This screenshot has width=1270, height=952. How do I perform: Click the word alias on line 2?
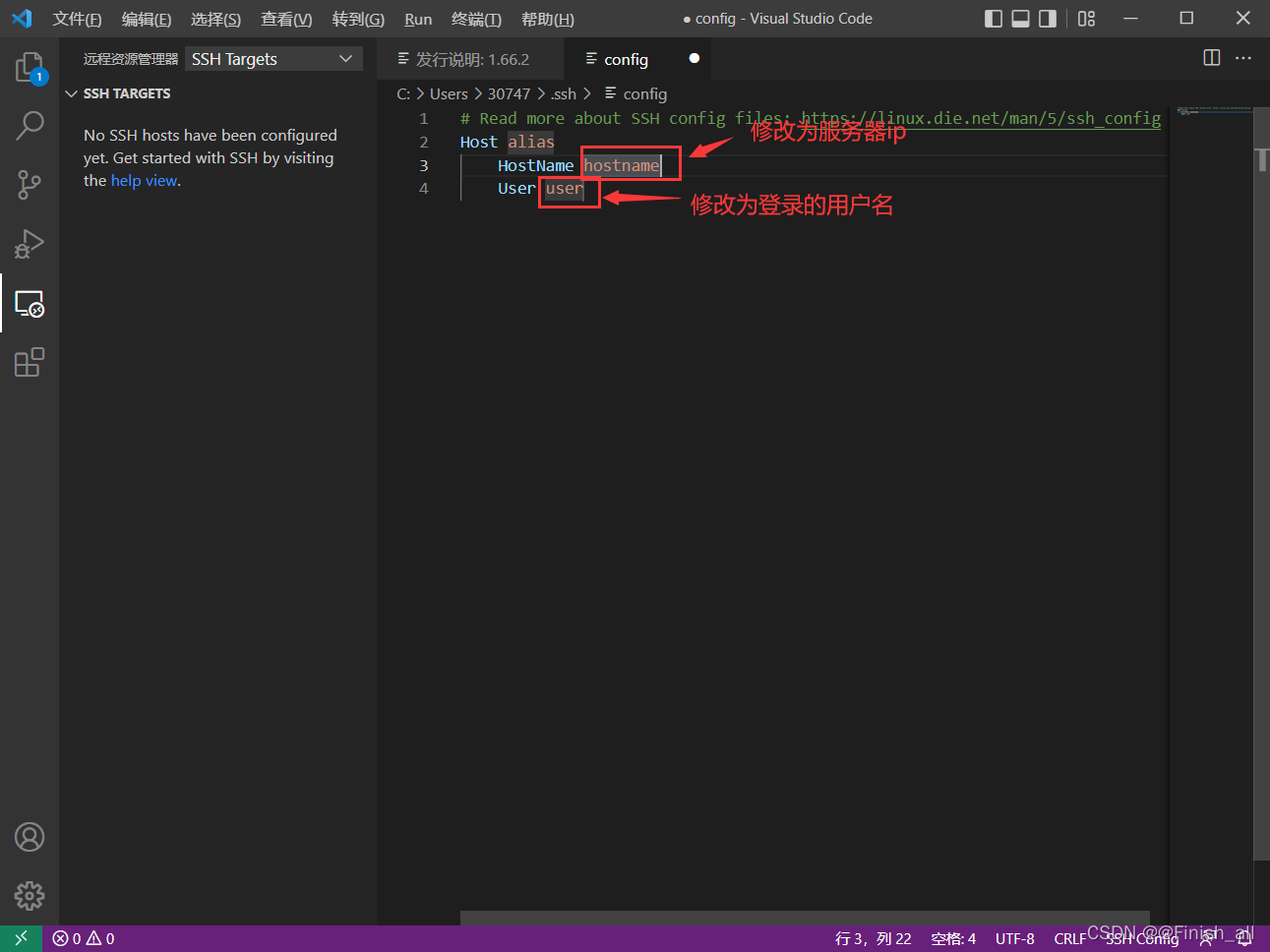tap(531, 142)
